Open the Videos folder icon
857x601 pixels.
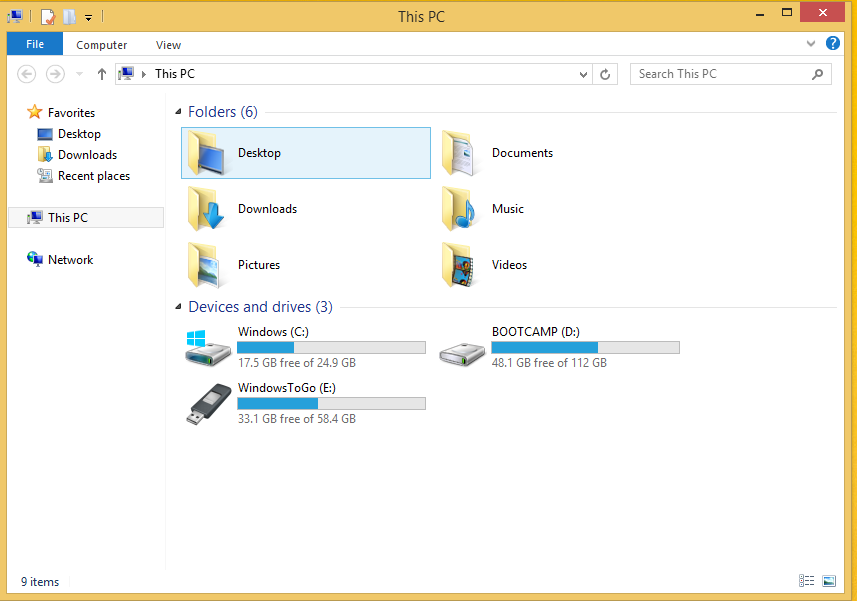coord(459,265)
